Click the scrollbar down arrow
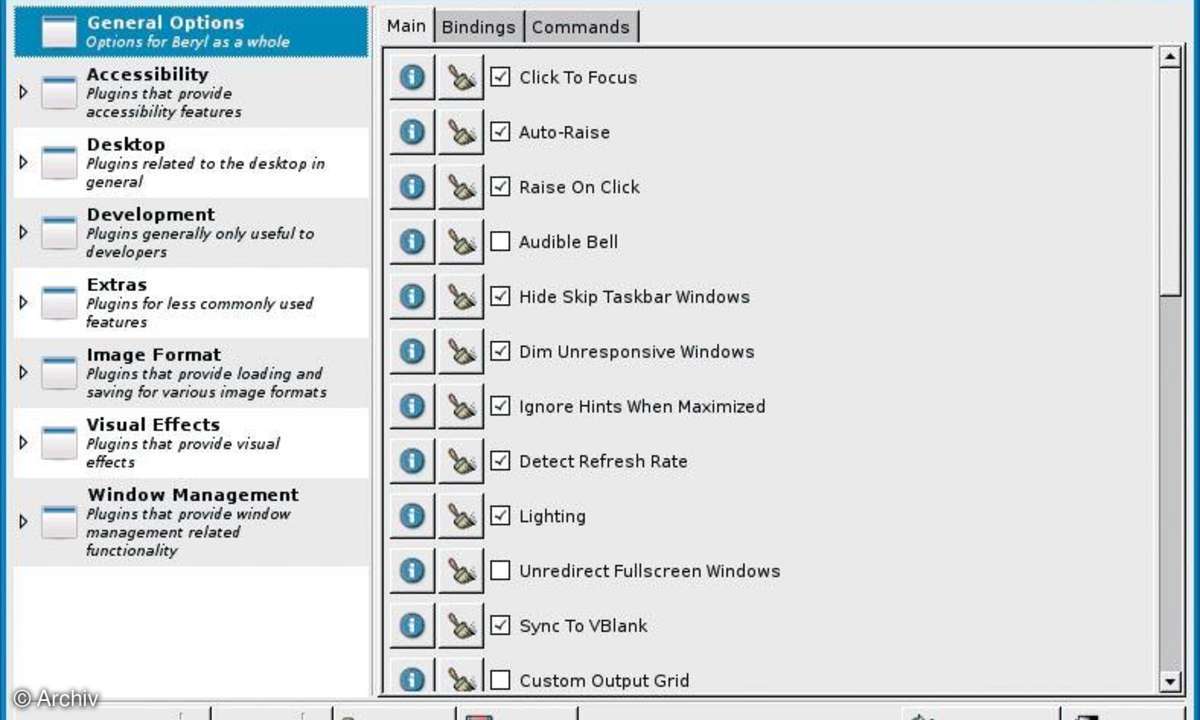This screenshot has height=720, width=1200. [1170, 682]
